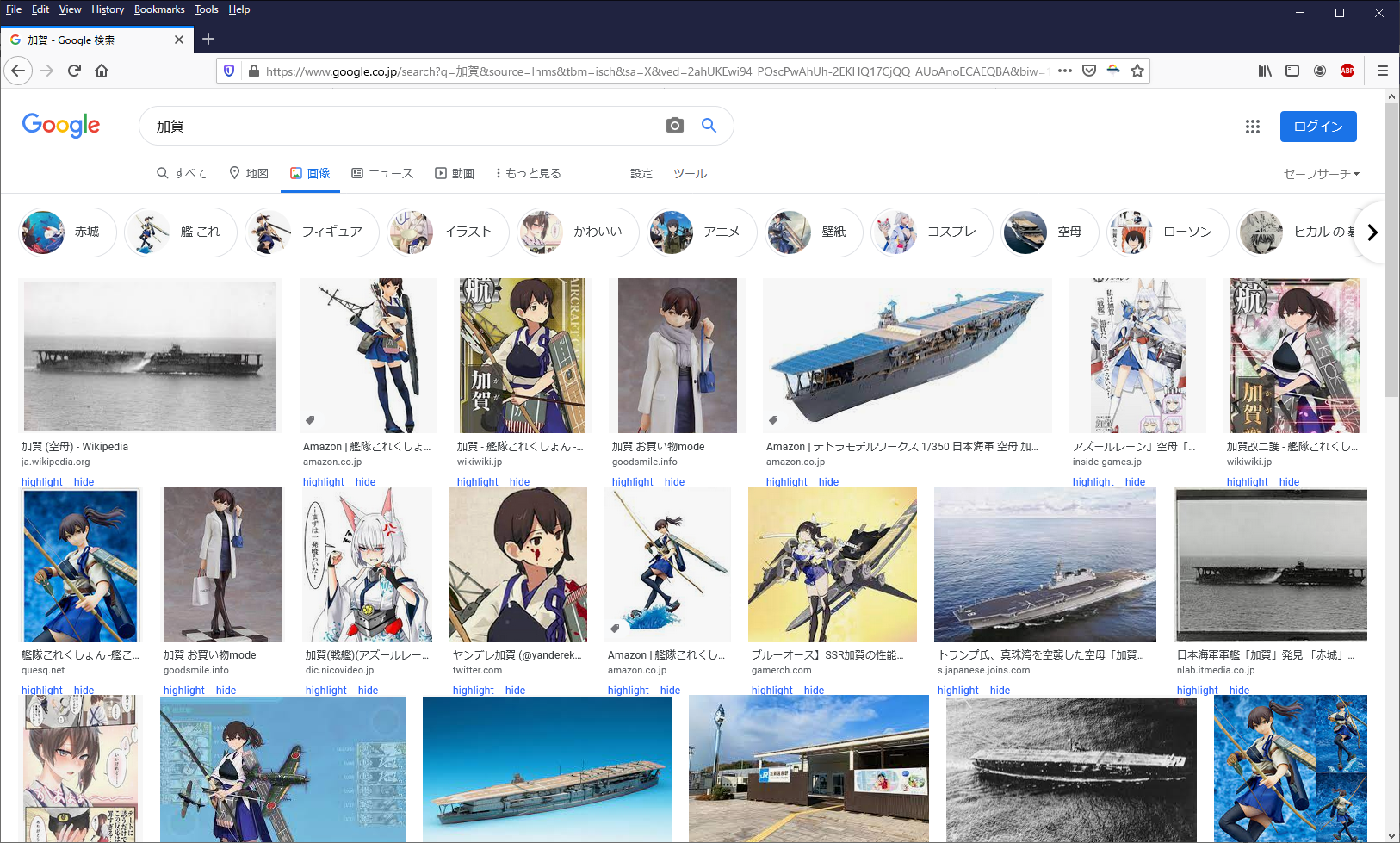The width and height of the screenshot is (1400, 843).
Task: Click the page vertical scrollbar thumb
Action: coord(1392,250)
